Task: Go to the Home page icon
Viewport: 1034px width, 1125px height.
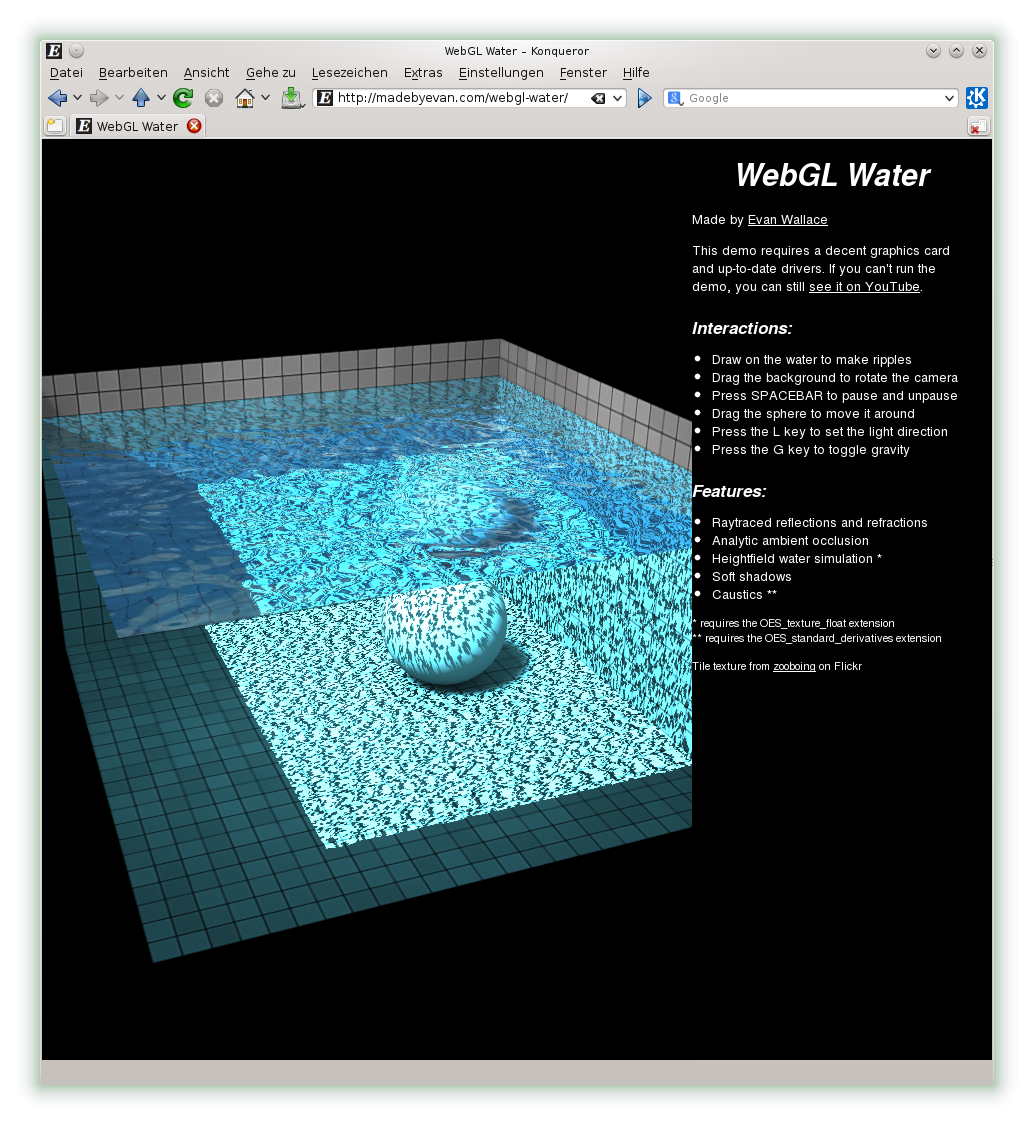Action: click(244, 98)
